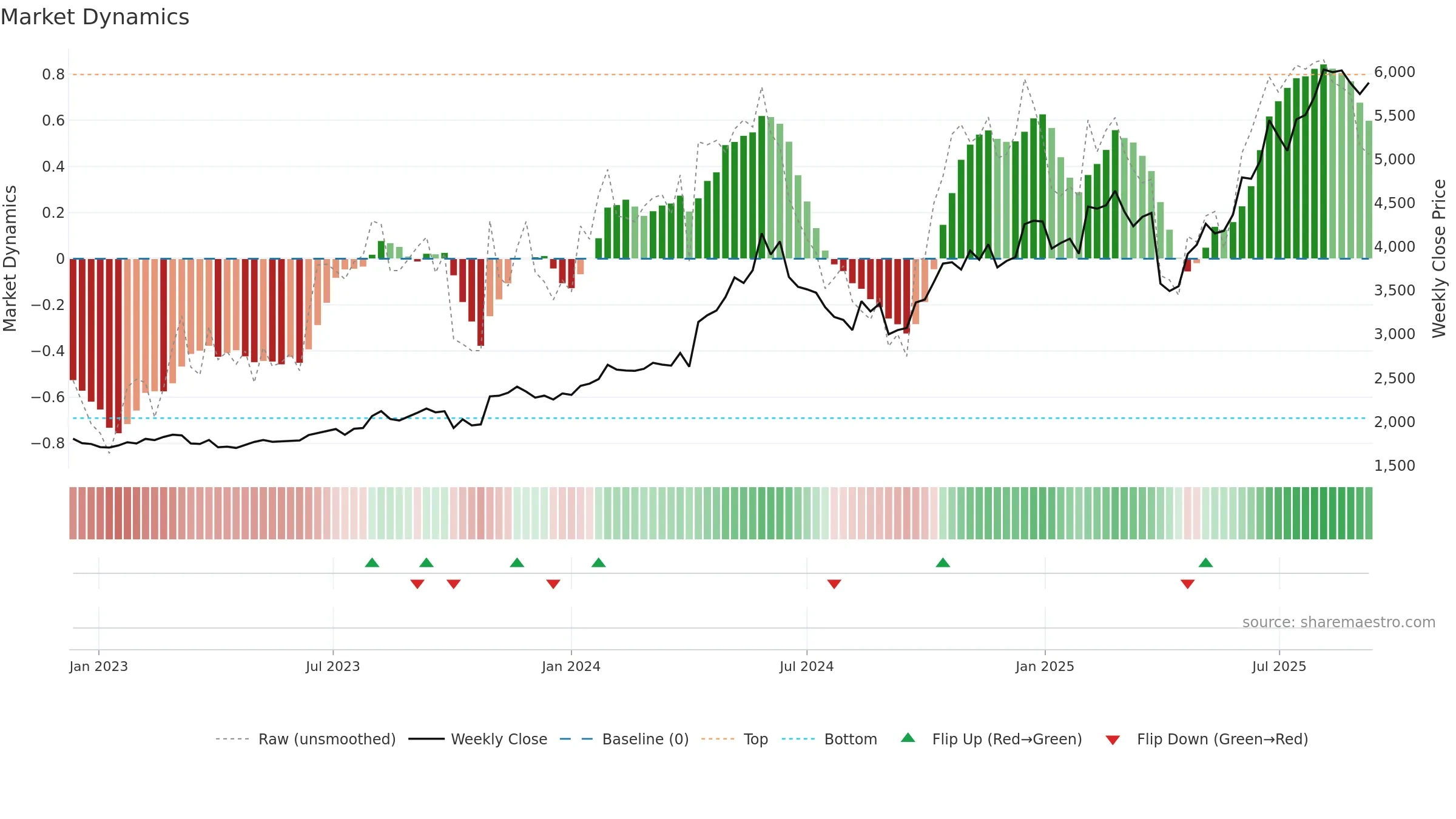Click the Jan 2023 axis label
Viewport: 1456px width, 819px height.
[x=99, y=666]
